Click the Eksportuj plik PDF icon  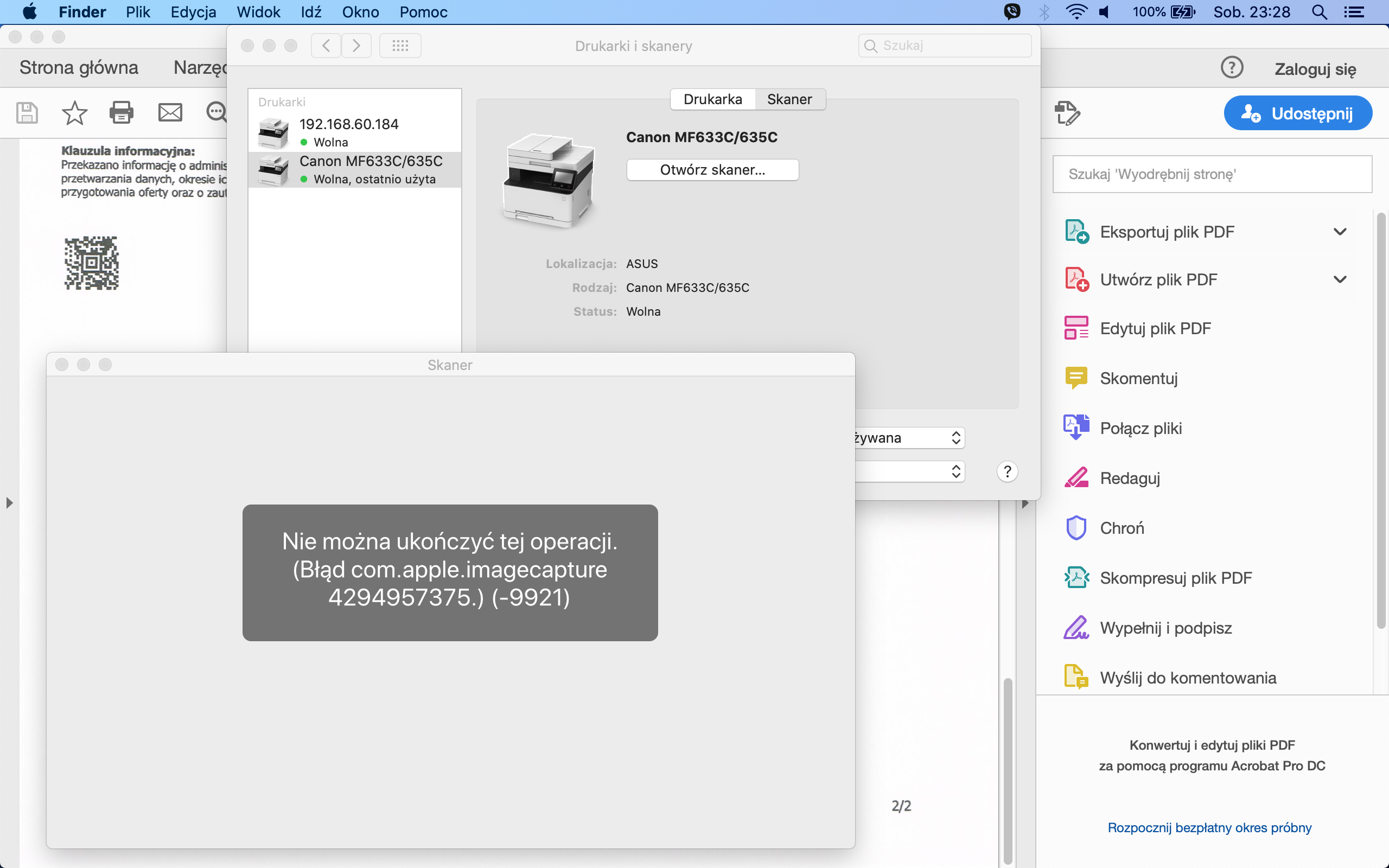pyautogui.click(x=1076, y=232)
